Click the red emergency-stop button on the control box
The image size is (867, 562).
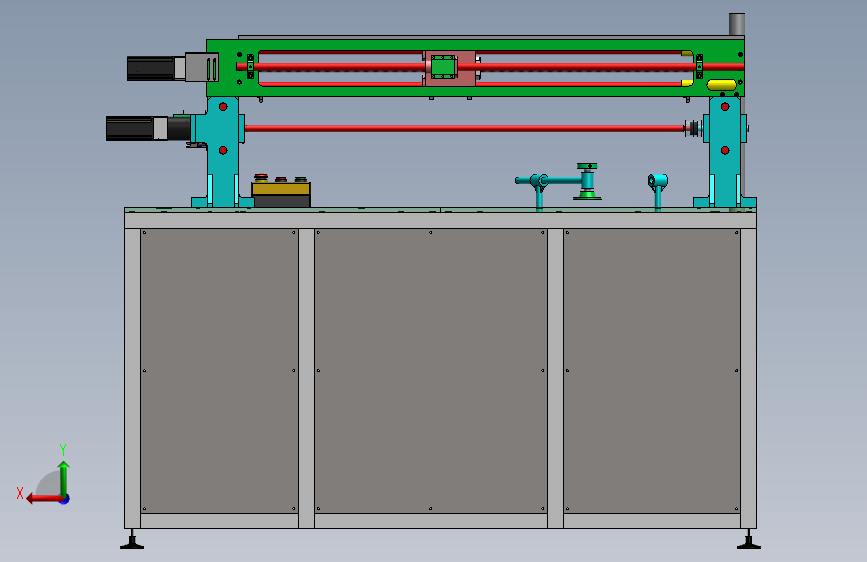(x=260, y=178)
